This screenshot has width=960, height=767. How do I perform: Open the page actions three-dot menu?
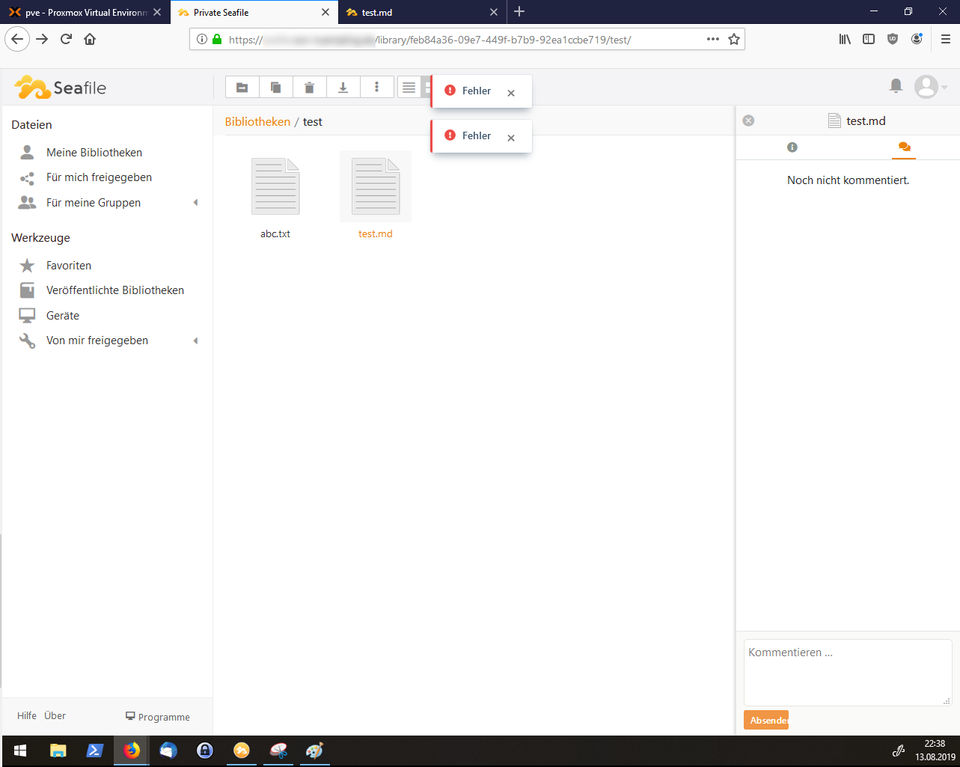pos(713,39)
